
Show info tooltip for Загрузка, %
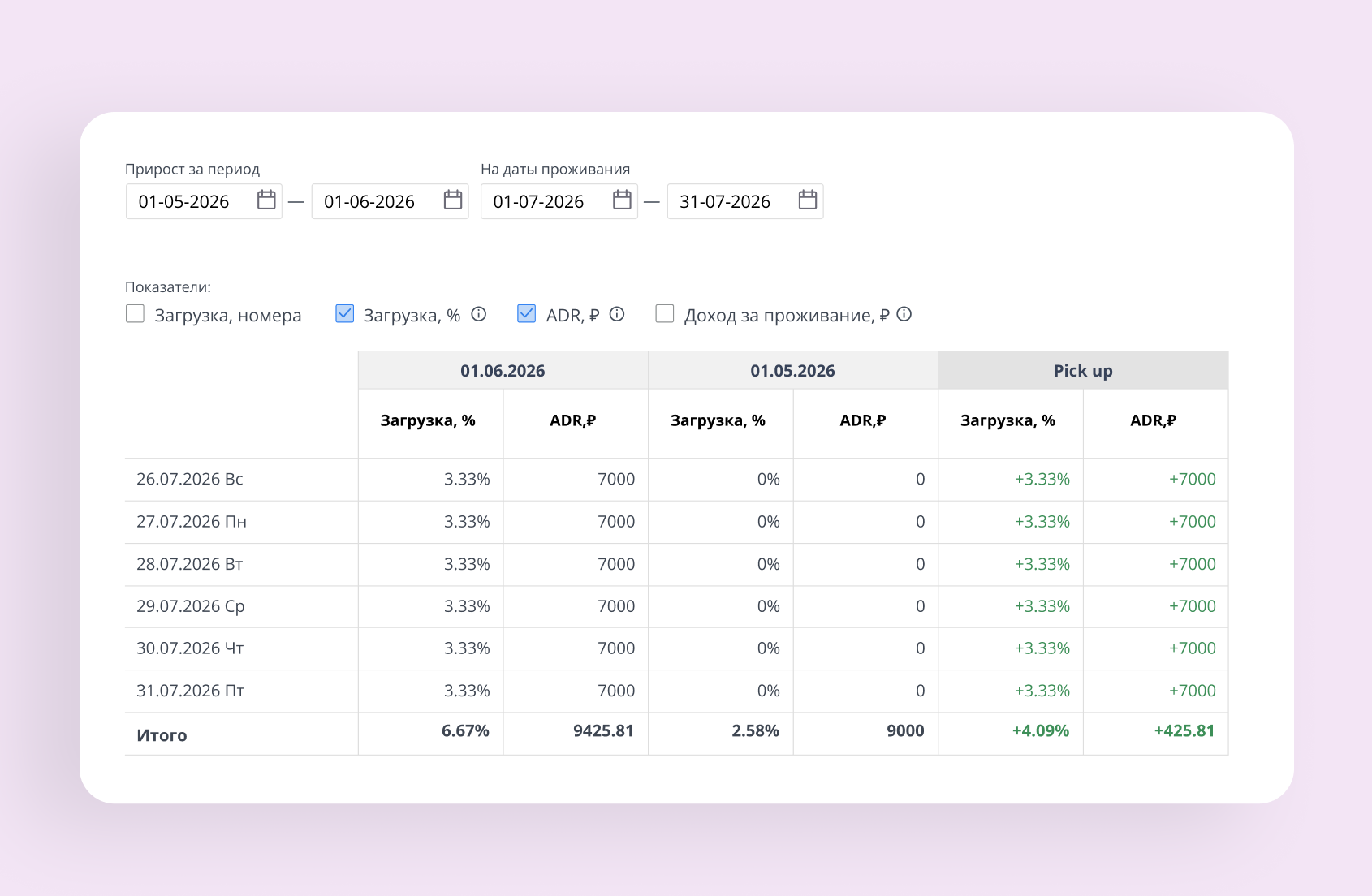(x=479, y=314)
